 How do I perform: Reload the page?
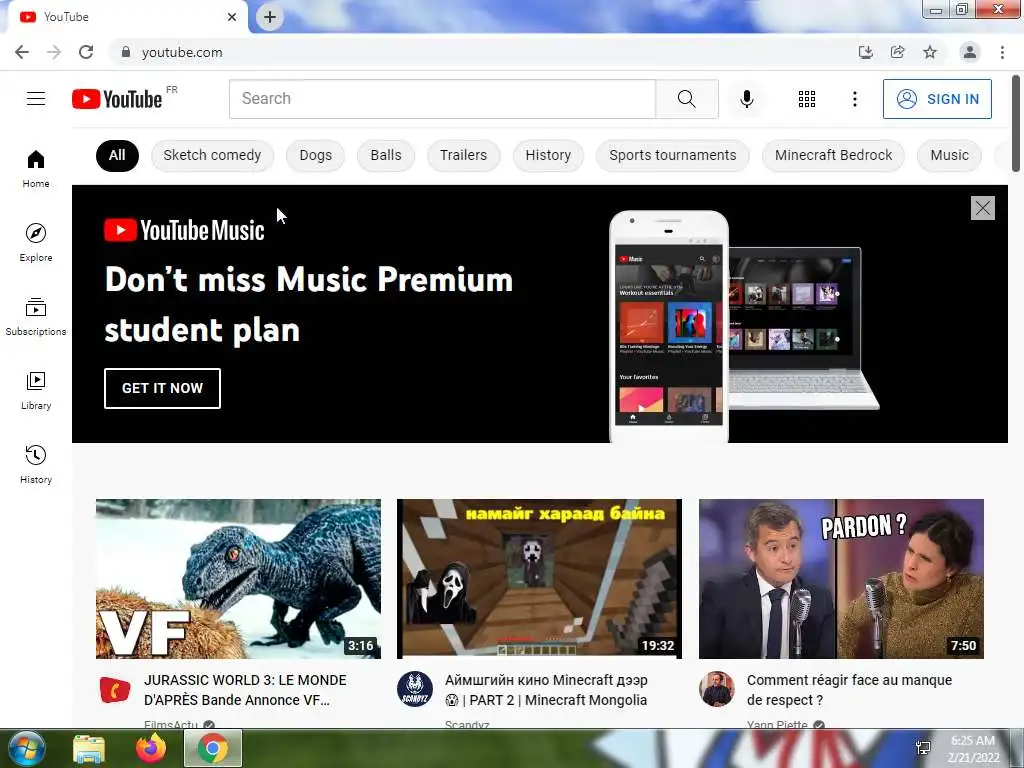coord(86,52)
